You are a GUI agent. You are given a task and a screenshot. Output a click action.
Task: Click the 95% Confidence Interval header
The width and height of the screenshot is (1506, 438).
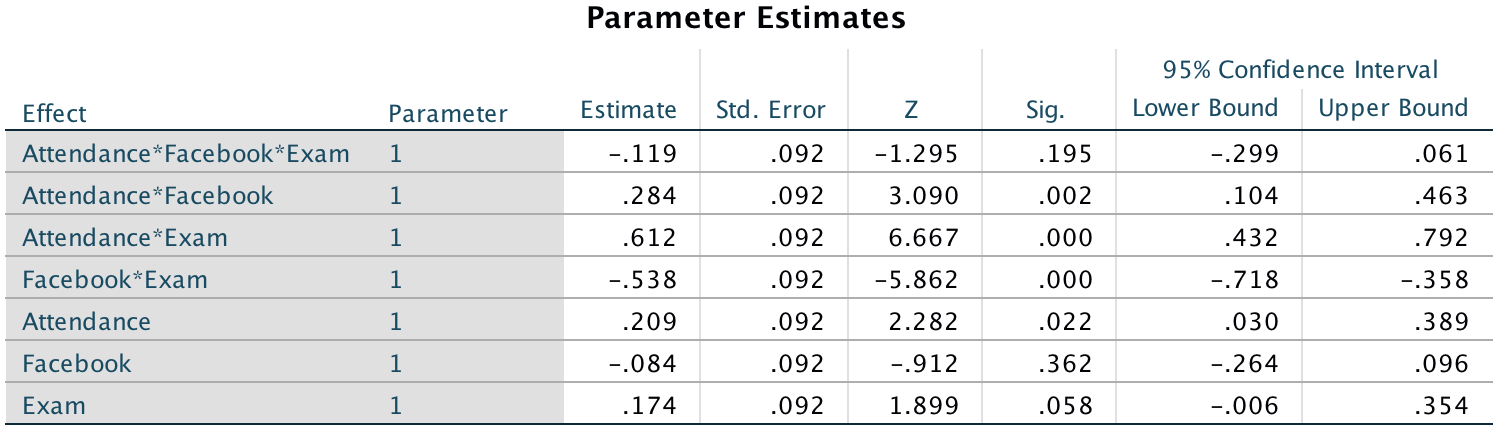[x=1300, y=70]
